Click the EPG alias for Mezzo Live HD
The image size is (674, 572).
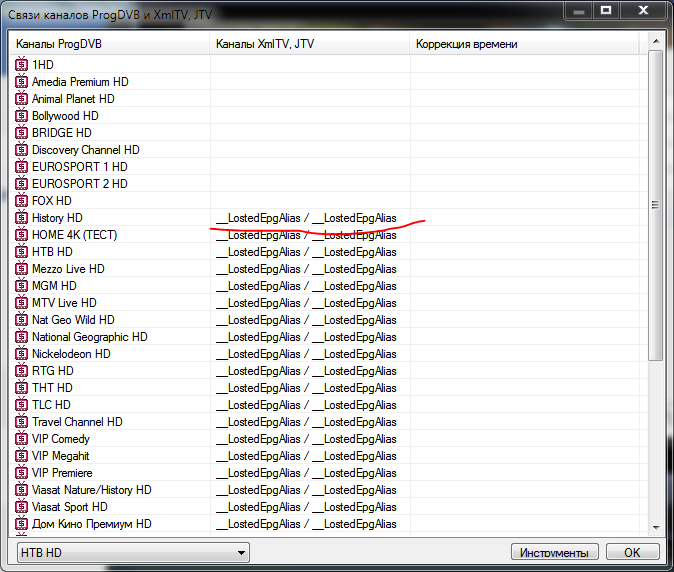pos(306,269)
